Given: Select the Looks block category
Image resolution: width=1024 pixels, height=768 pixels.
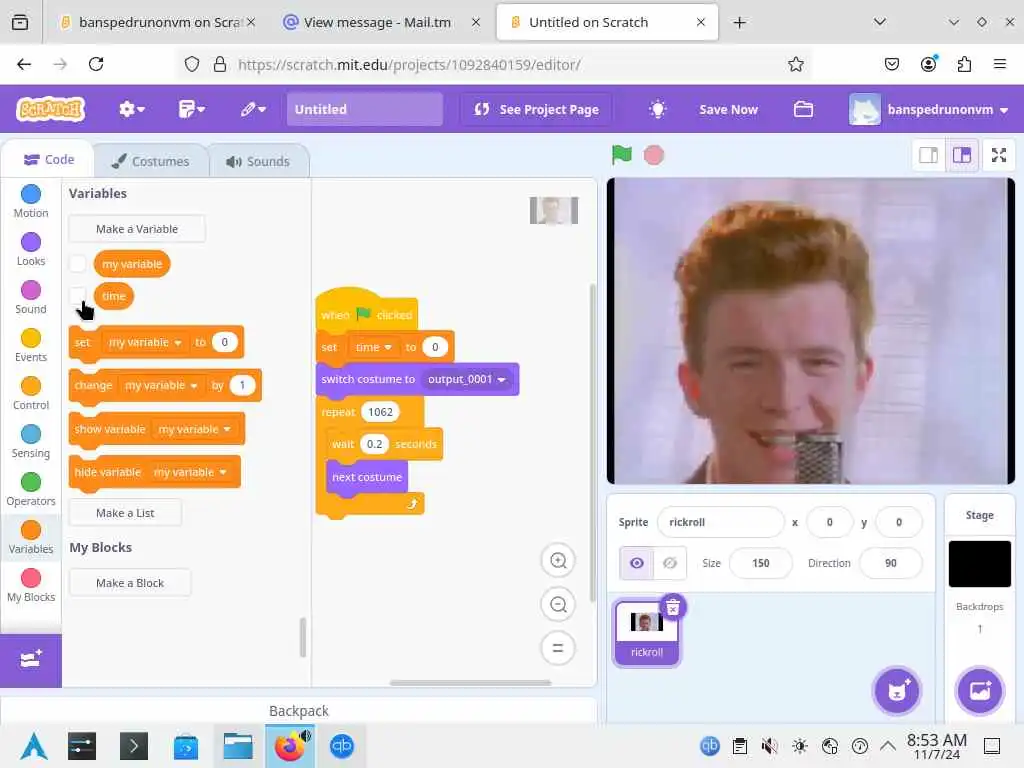Looking at the screenshot, I should (31, 249).
